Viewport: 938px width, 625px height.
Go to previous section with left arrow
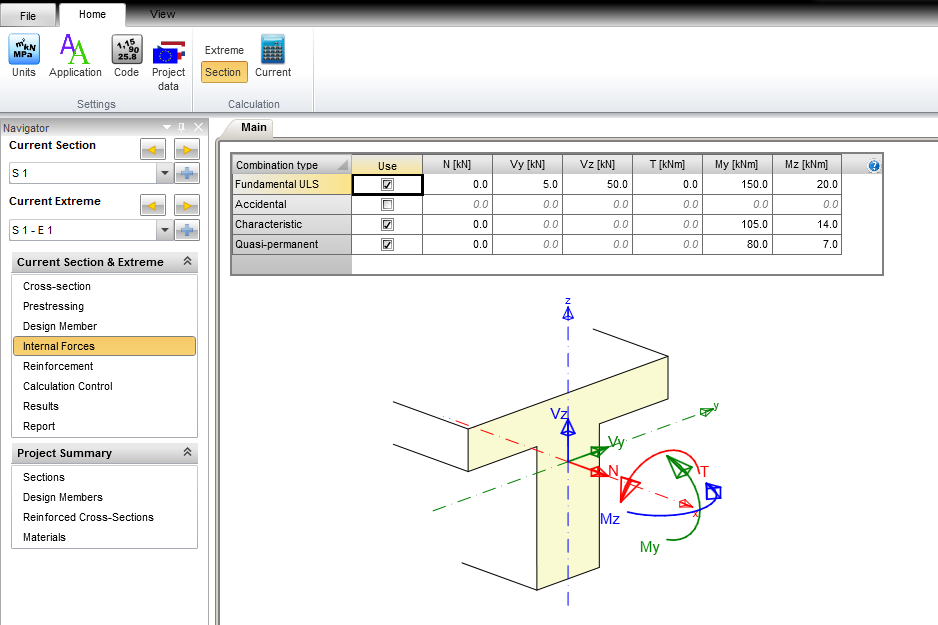pos(152,150)
